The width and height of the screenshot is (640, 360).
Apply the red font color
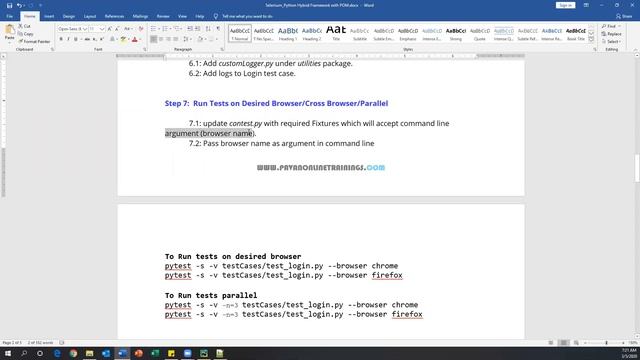click(x=135, y=39)
